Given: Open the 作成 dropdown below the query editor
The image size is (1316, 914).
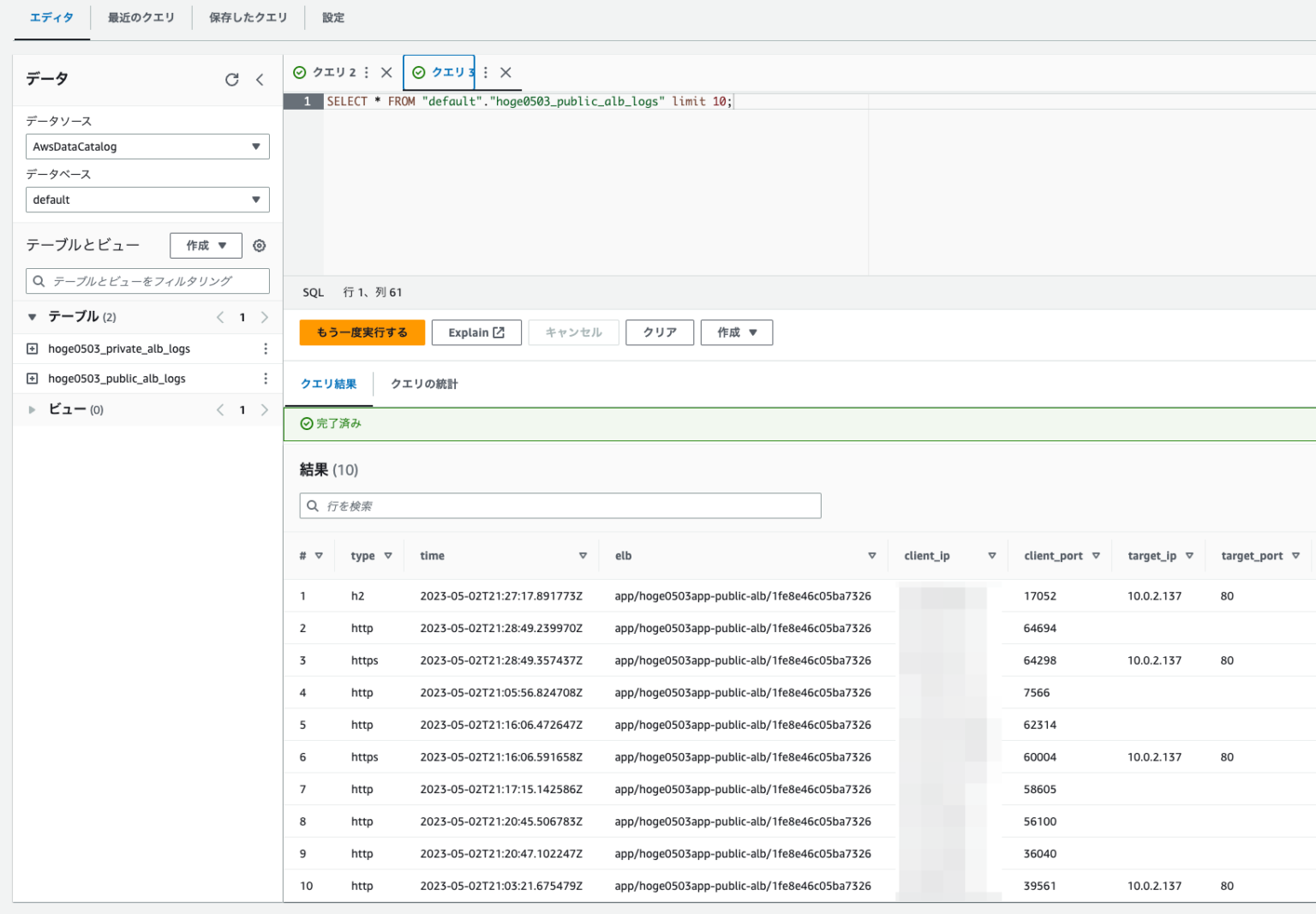Looking at the screenshot, I should (x=736, y=332).
